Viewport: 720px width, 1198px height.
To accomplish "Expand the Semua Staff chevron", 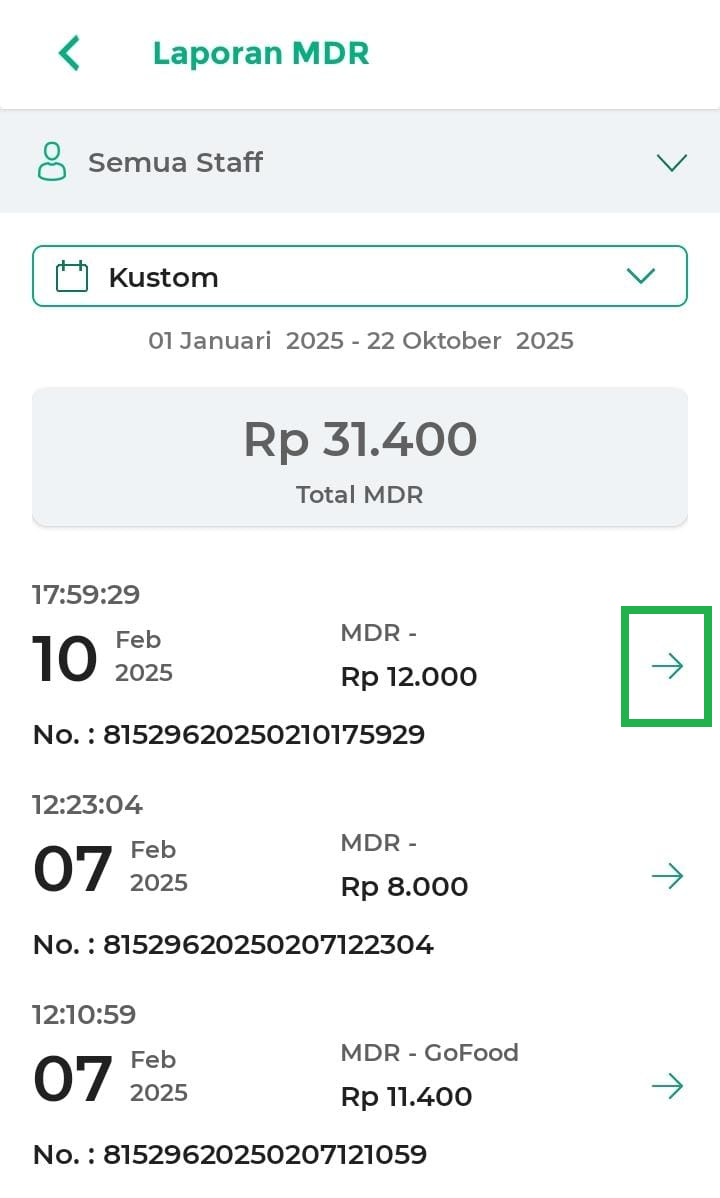I will click(x=671, y=162).
